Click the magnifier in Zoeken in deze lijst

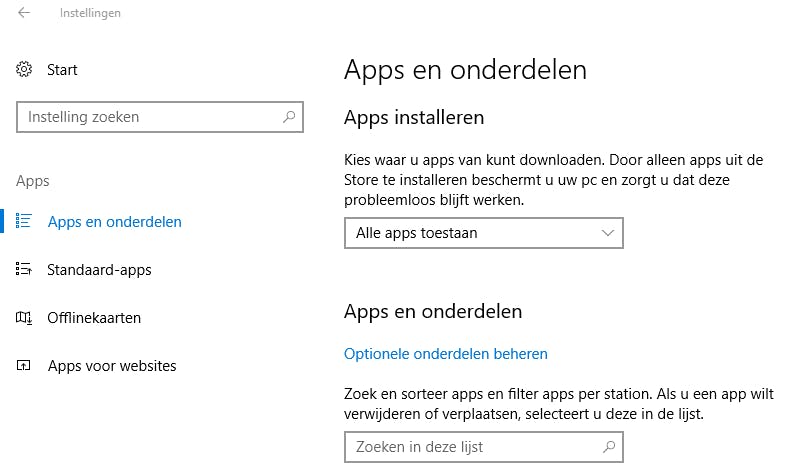[x=608, y=446]
